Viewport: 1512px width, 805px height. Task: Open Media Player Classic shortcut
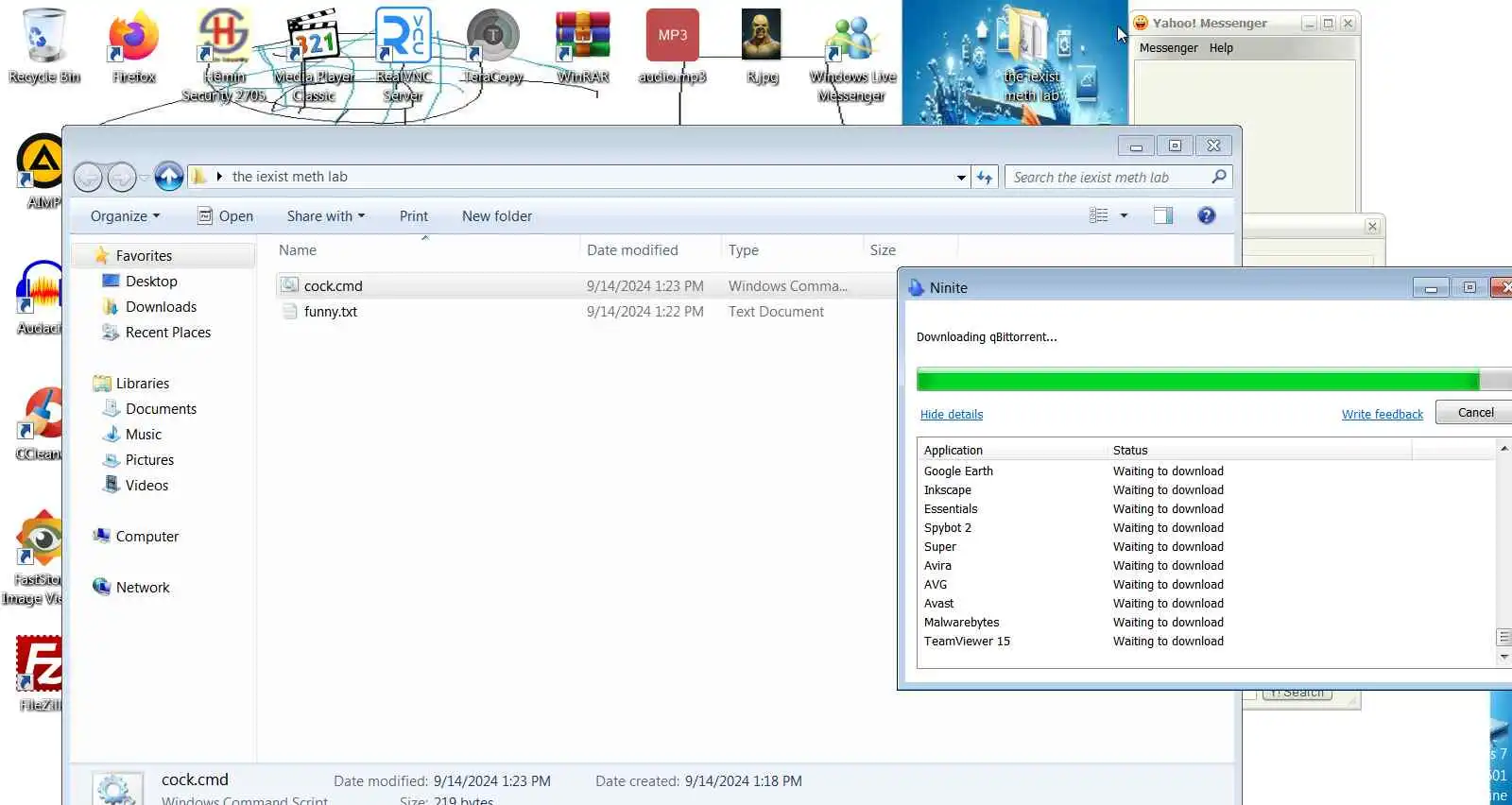314,55
